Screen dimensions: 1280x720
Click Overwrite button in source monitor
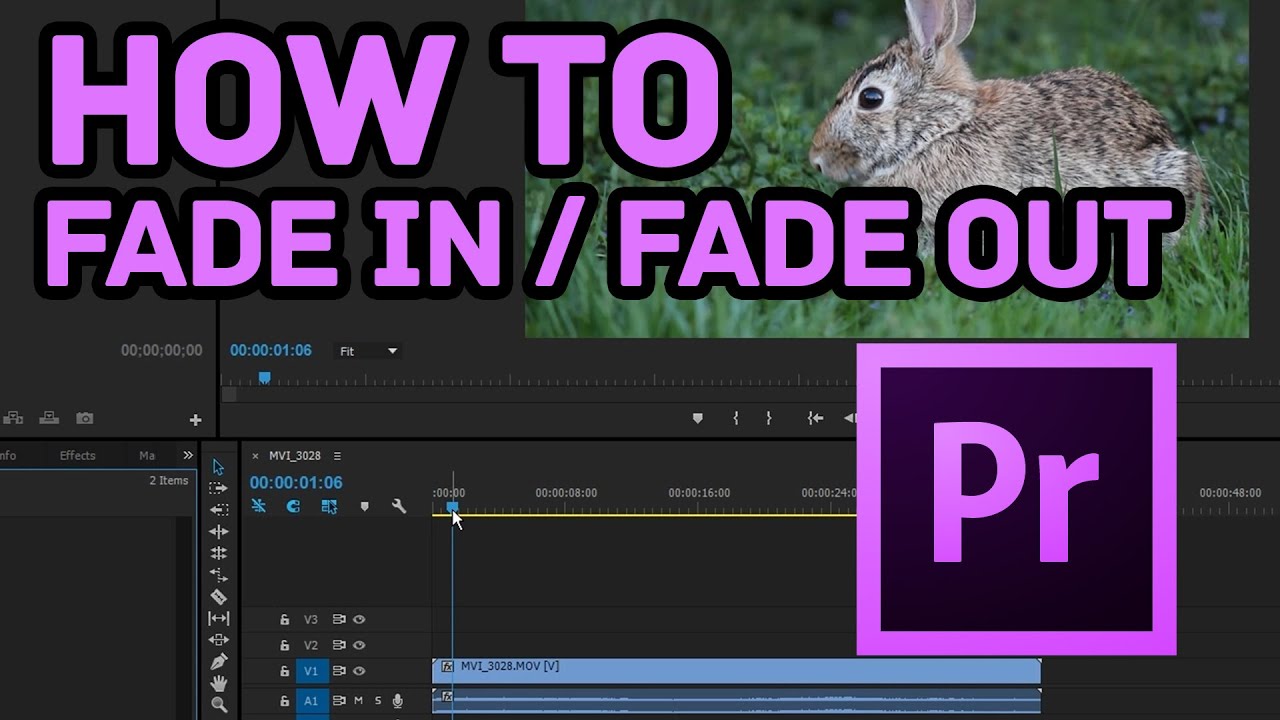point(48,418)
